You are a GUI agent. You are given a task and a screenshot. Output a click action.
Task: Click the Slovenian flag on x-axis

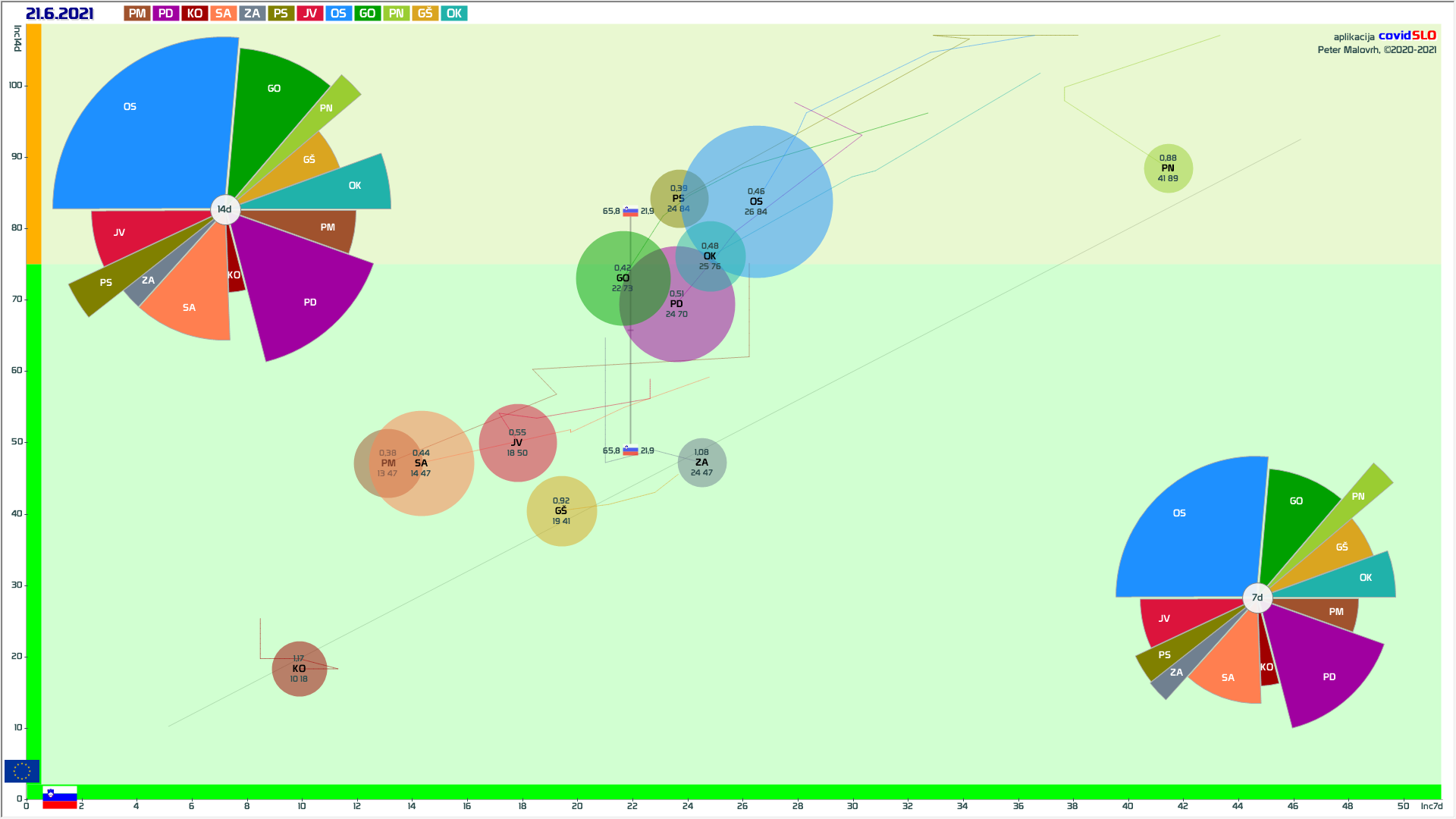tap(60, 798)
